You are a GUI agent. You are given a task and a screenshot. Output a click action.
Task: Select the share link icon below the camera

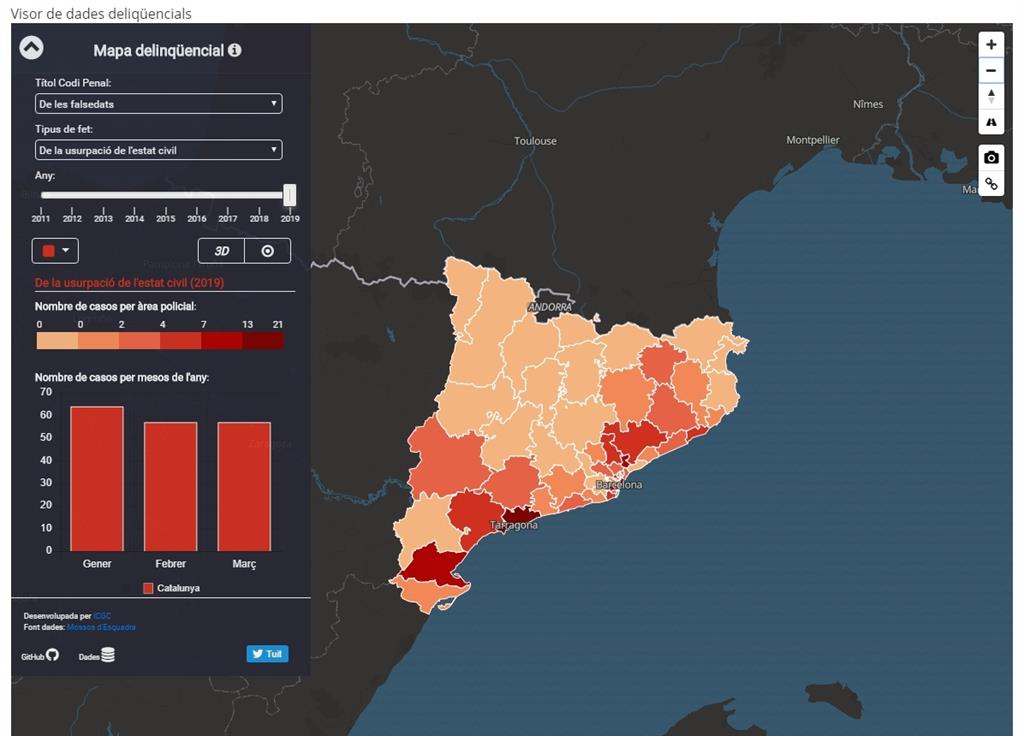991,184
